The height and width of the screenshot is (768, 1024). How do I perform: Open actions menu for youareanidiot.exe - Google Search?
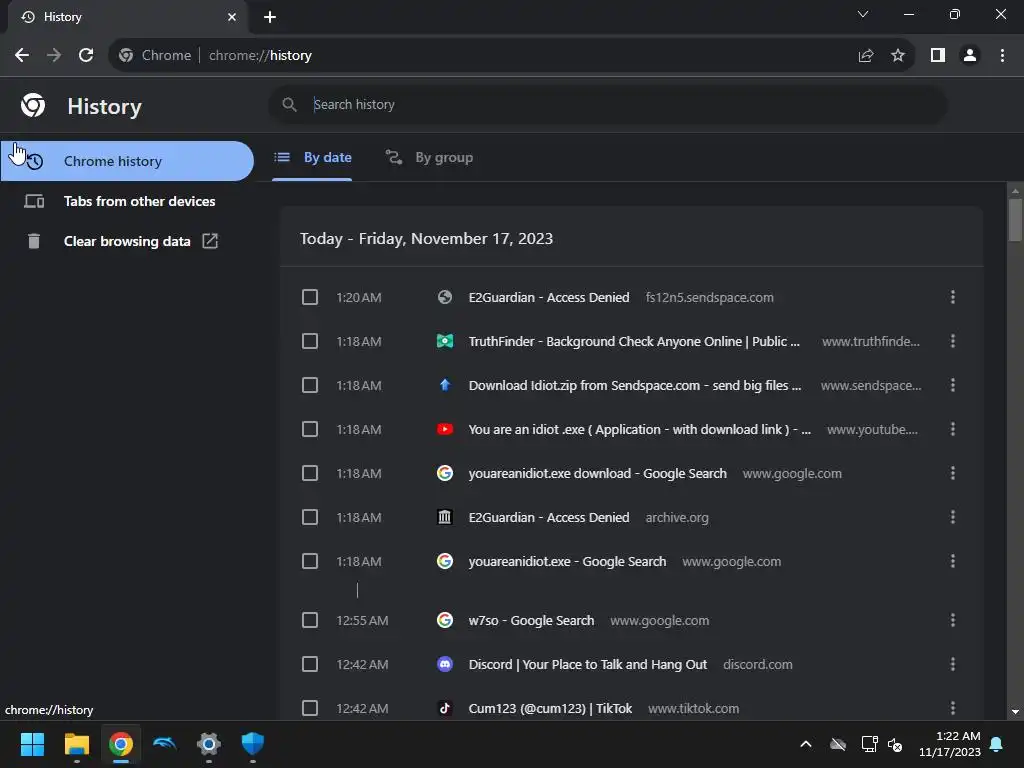(x=953, y=561)
